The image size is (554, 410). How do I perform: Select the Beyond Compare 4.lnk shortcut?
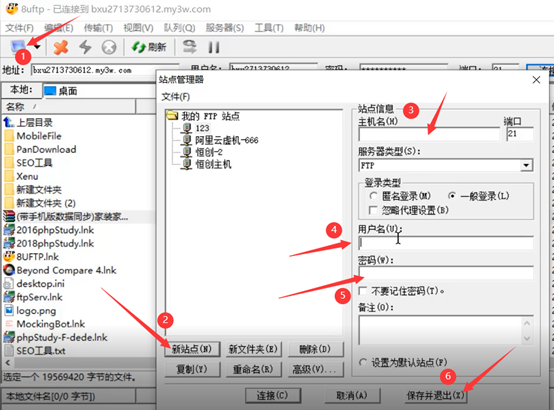click(x=66, y=270)
